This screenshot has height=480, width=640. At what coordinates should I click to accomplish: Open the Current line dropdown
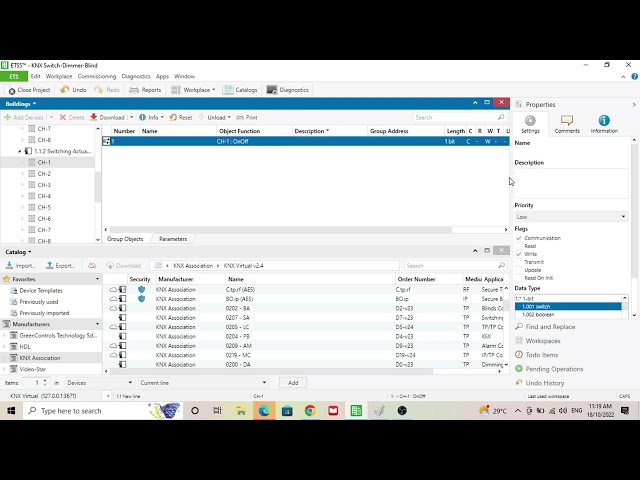(203, 383)
